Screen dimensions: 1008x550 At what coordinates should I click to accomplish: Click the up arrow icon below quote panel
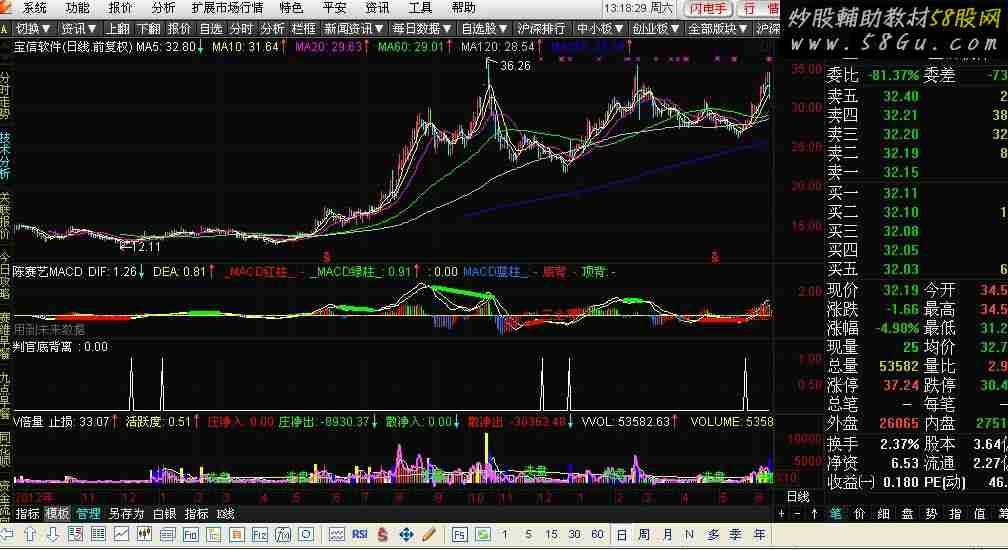[x=814, y=513]
